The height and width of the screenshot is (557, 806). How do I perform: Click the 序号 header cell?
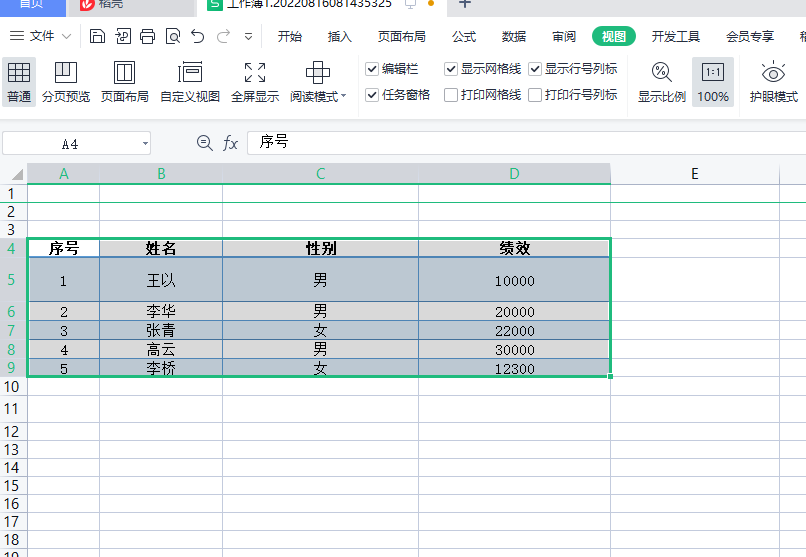pos(64,248)
